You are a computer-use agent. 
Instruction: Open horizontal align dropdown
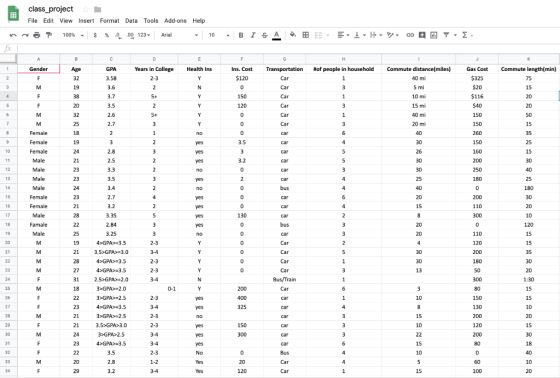(343, 35)
